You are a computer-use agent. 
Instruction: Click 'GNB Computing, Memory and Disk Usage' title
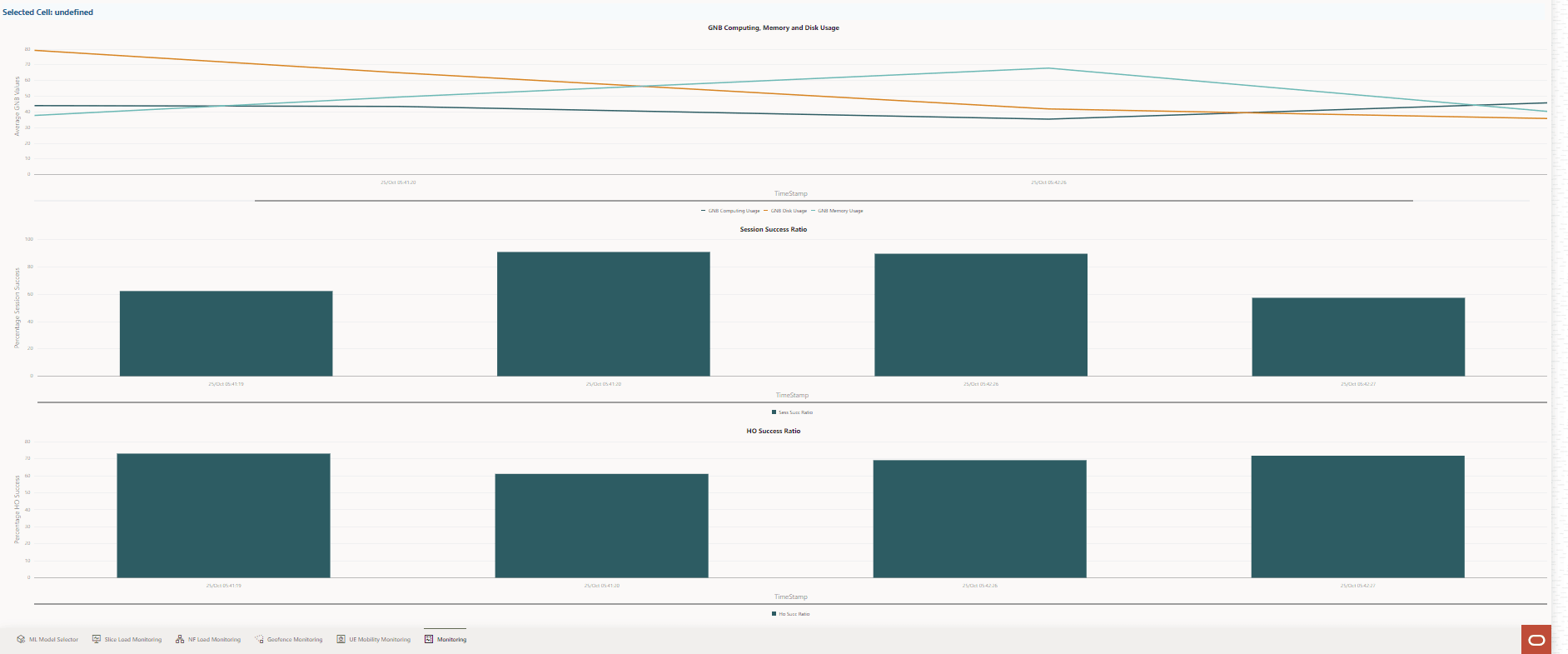774,27
